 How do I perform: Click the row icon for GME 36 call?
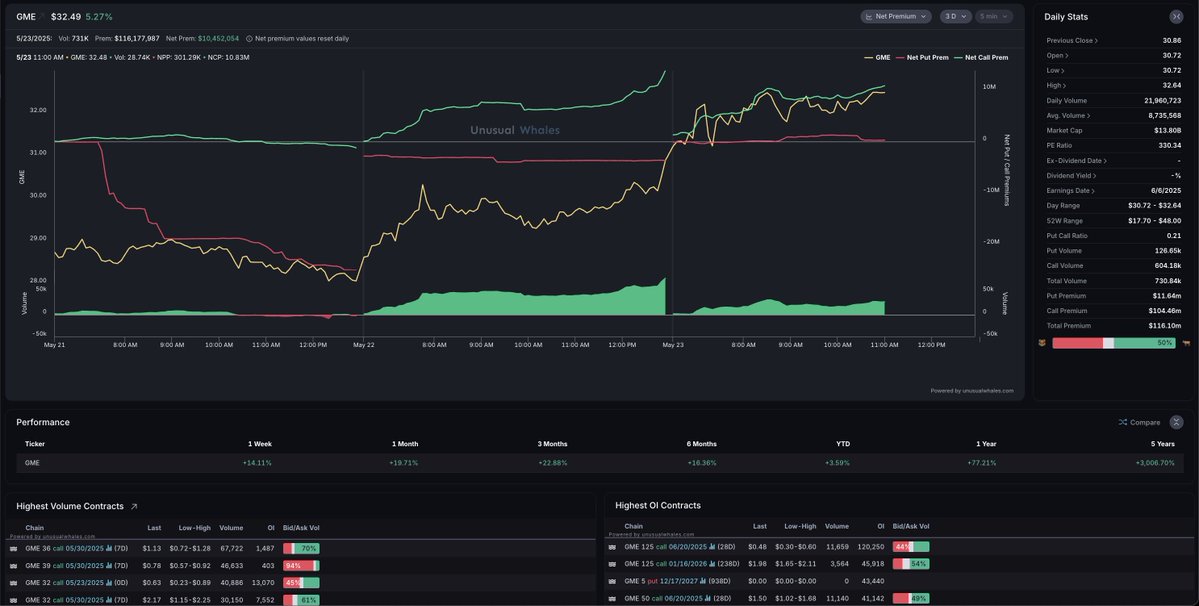[x=14, y=549]
